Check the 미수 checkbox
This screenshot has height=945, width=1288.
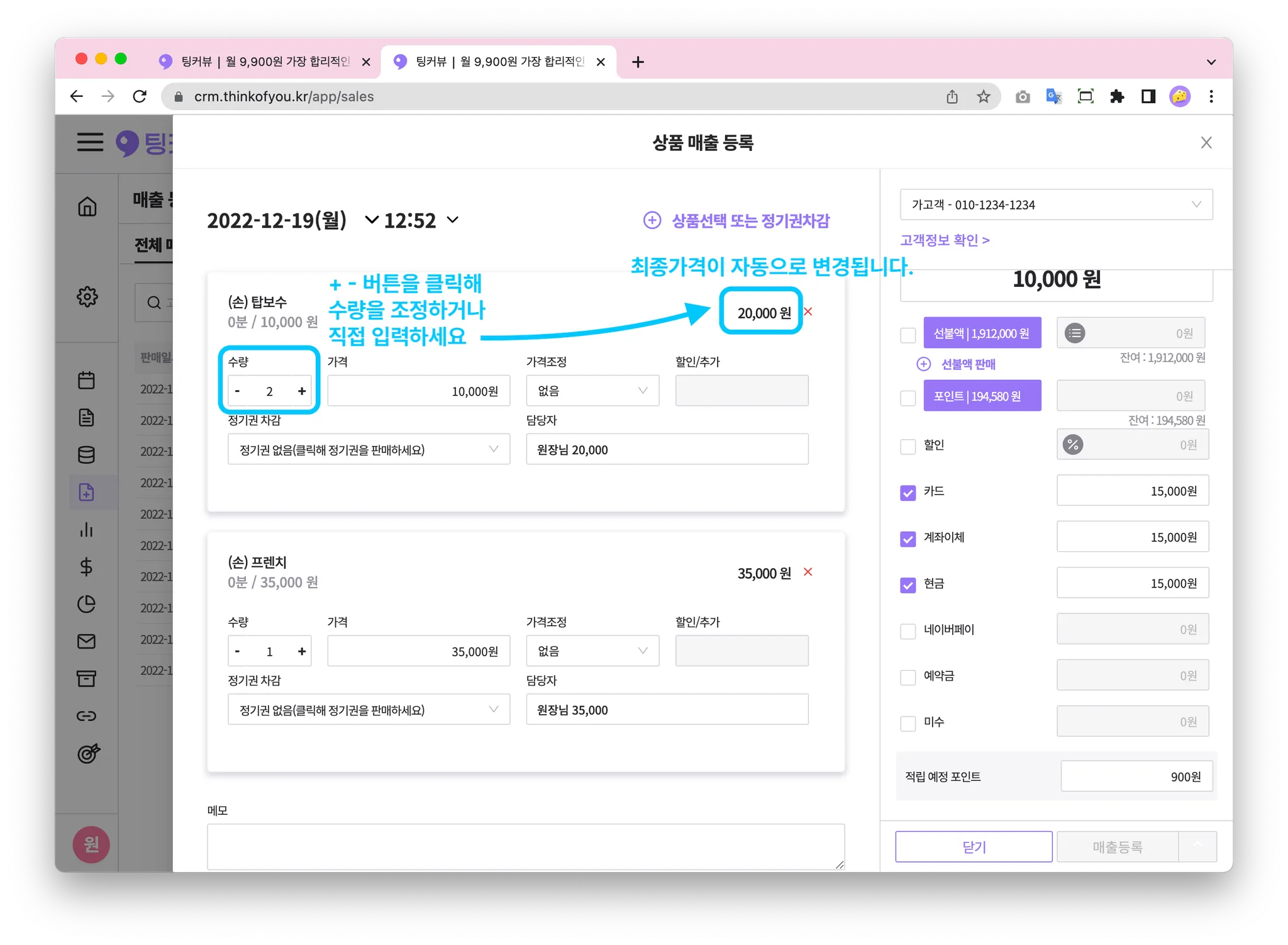pyautogui.click(x=908, y=724)
